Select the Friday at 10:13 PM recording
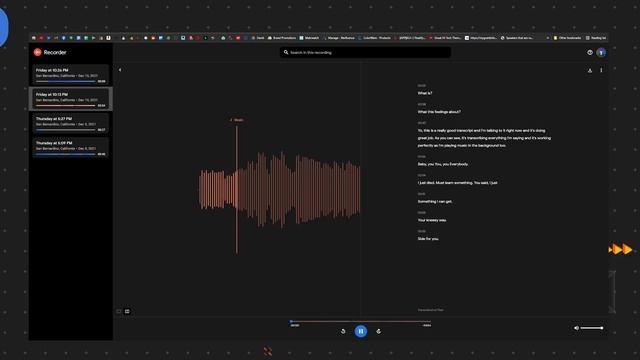Screen dimensions: 640x360 (71, 99)
